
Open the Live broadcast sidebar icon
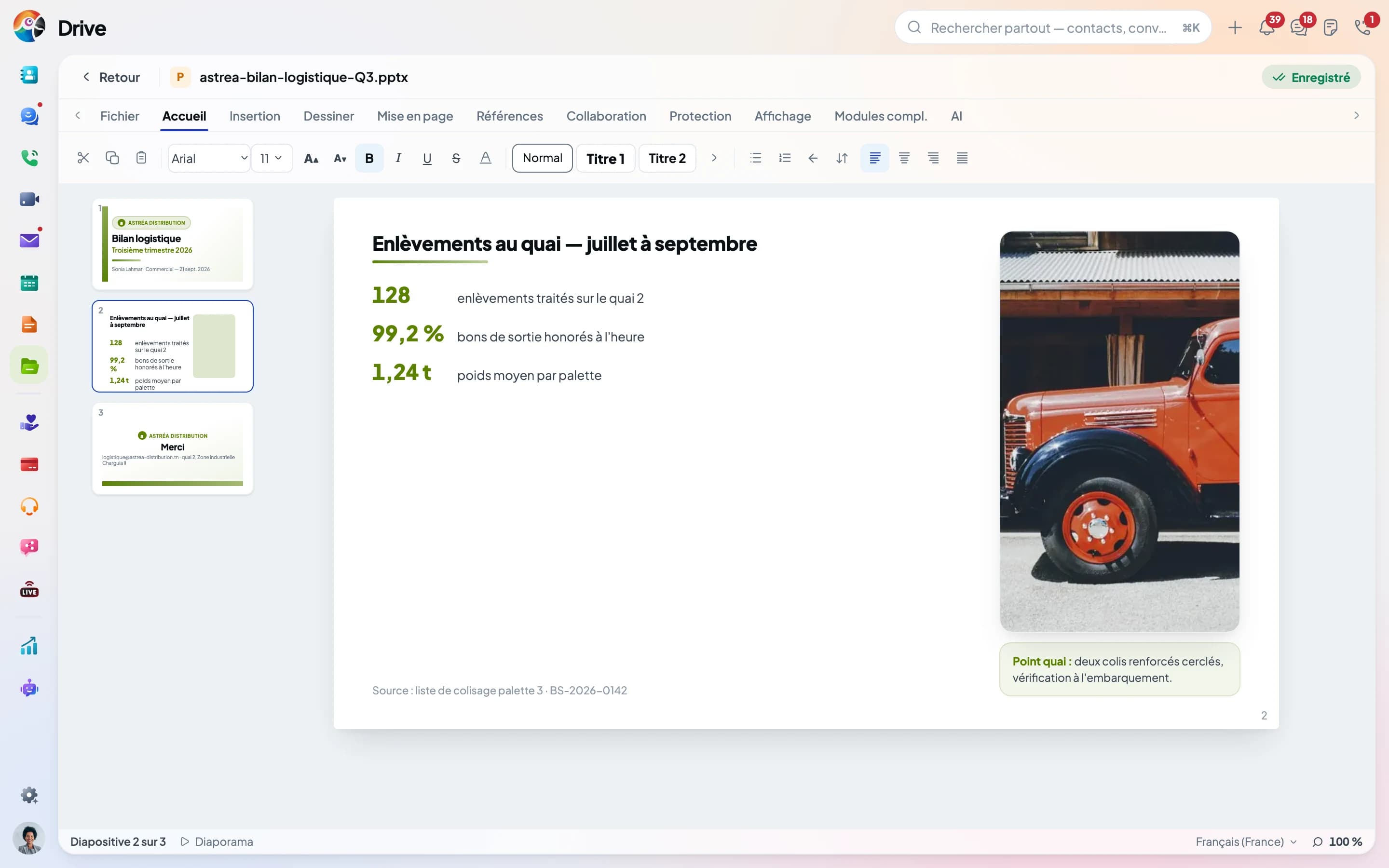(x=29, y=590)
